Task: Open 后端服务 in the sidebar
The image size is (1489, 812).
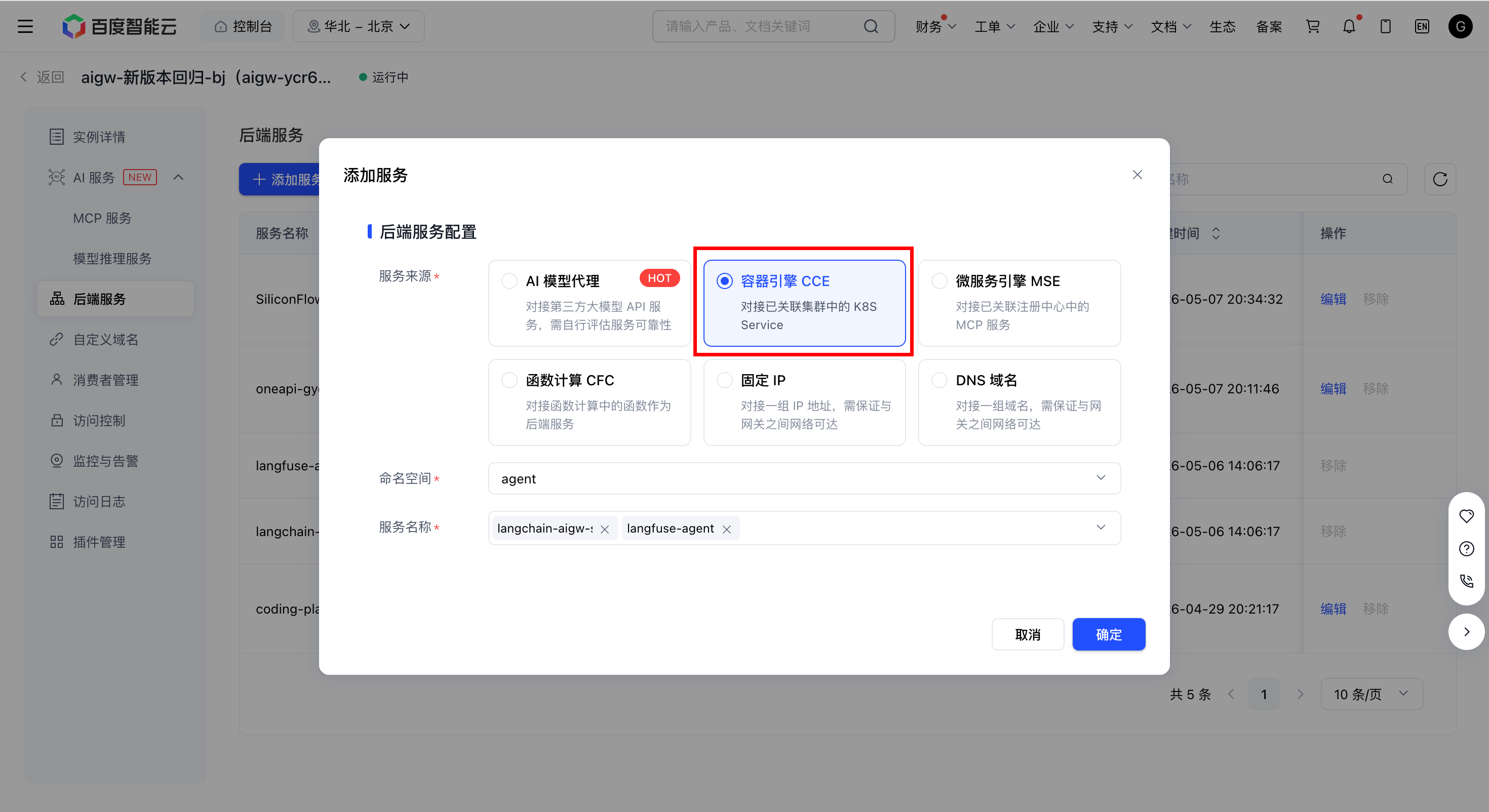Action: [115, 299]
